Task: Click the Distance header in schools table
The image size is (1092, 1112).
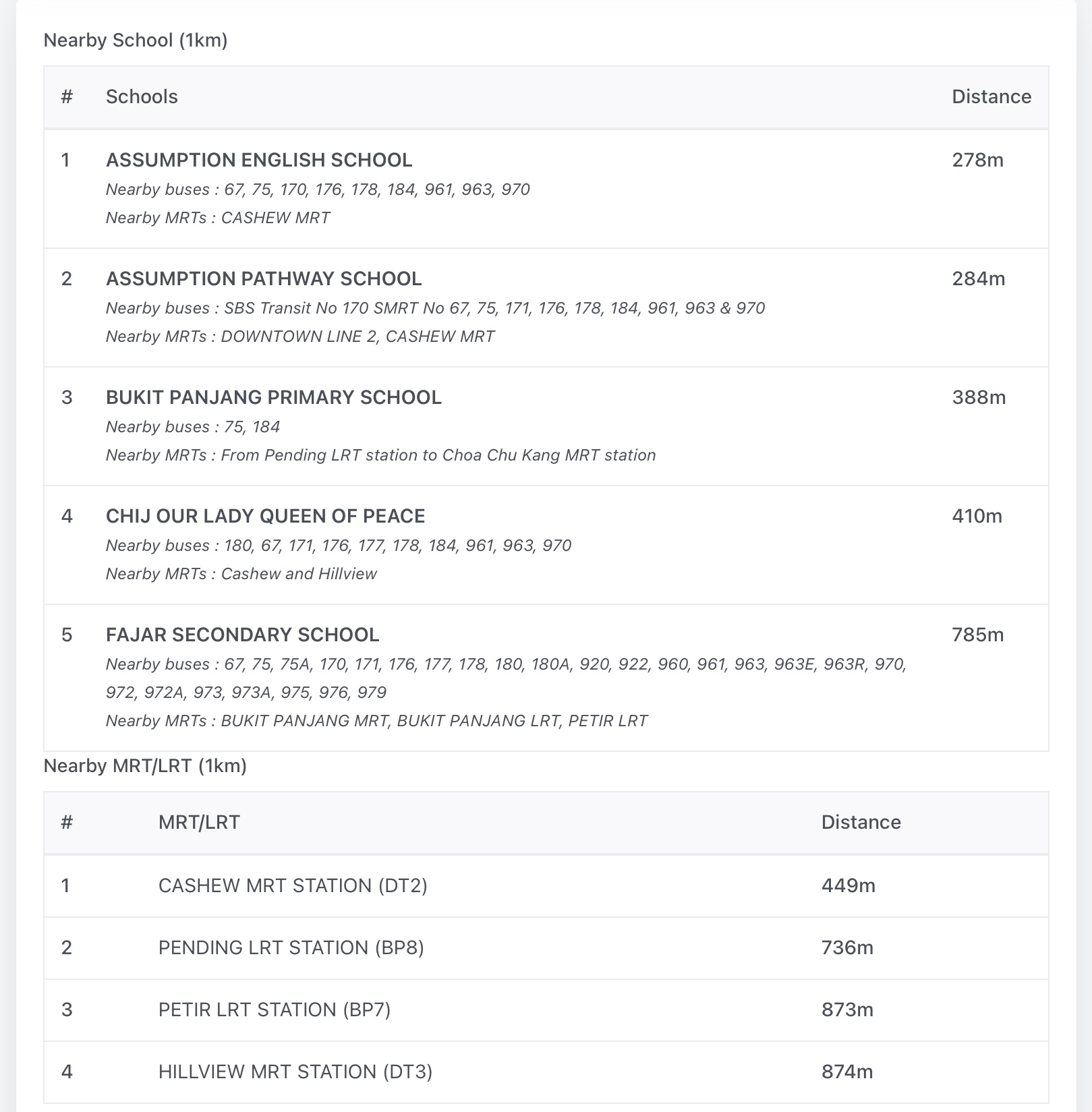Action: 992,97
